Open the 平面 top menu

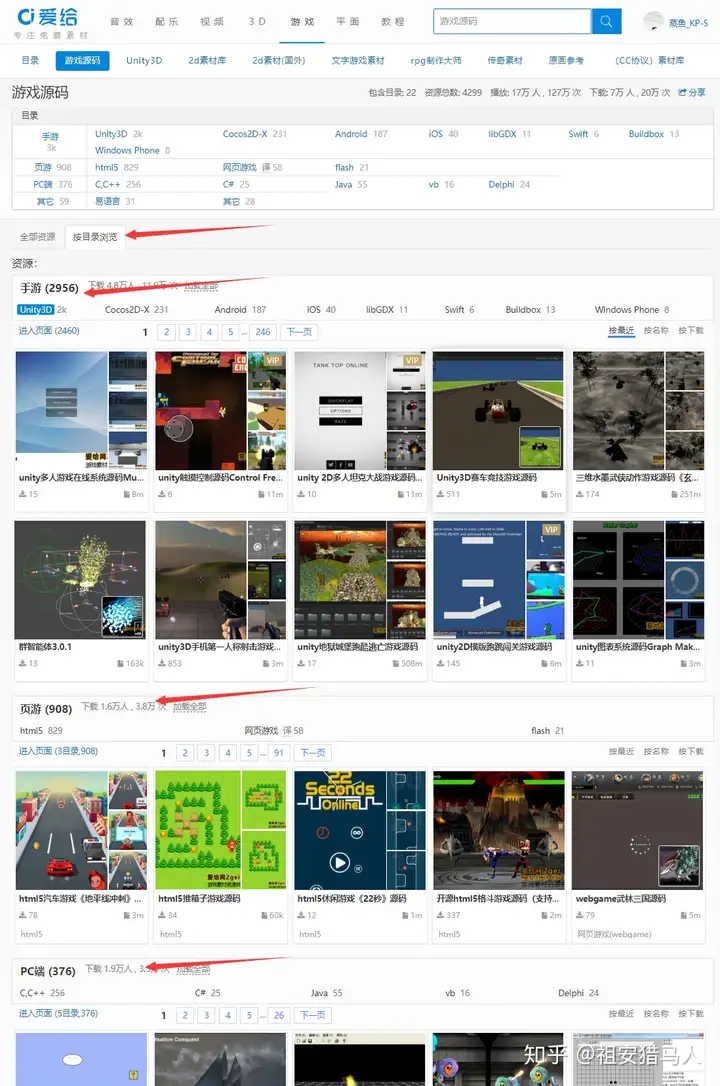348,21
